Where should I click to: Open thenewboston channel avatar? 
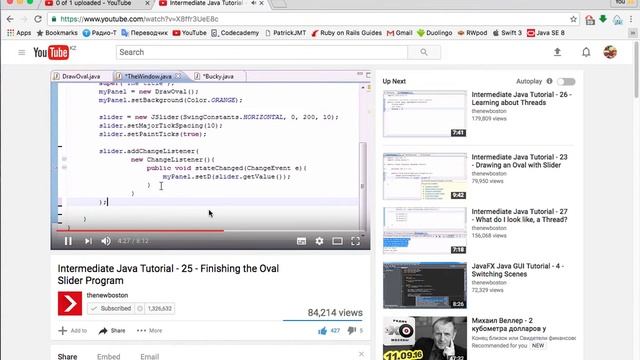70,303
